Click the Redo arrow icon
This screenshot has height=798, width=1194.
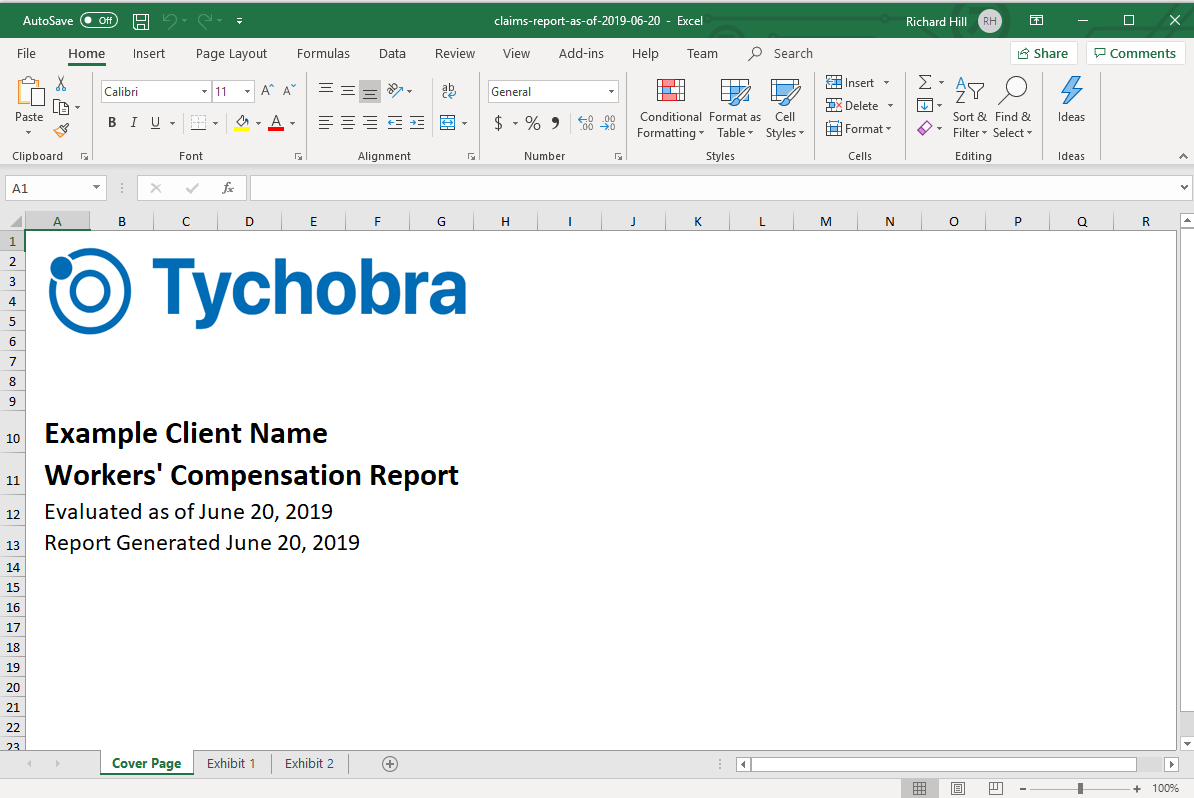click(x=205, y=21)
